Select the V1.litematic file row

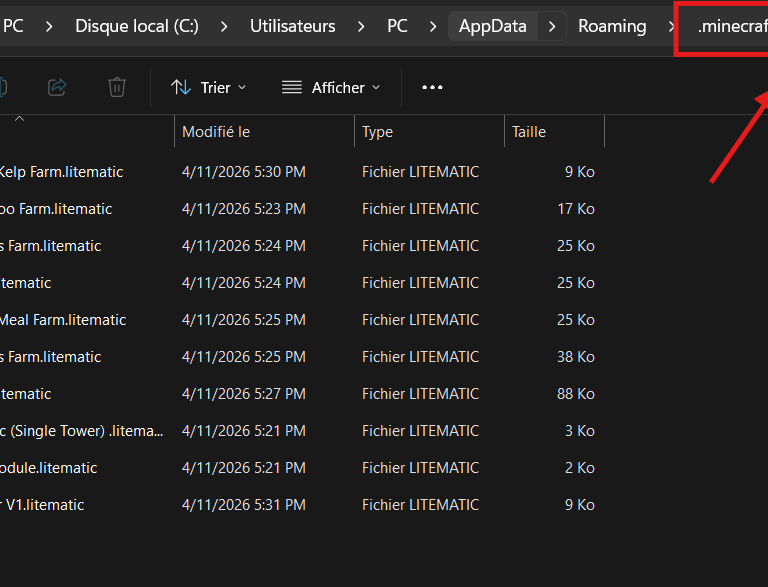point(44,505)
